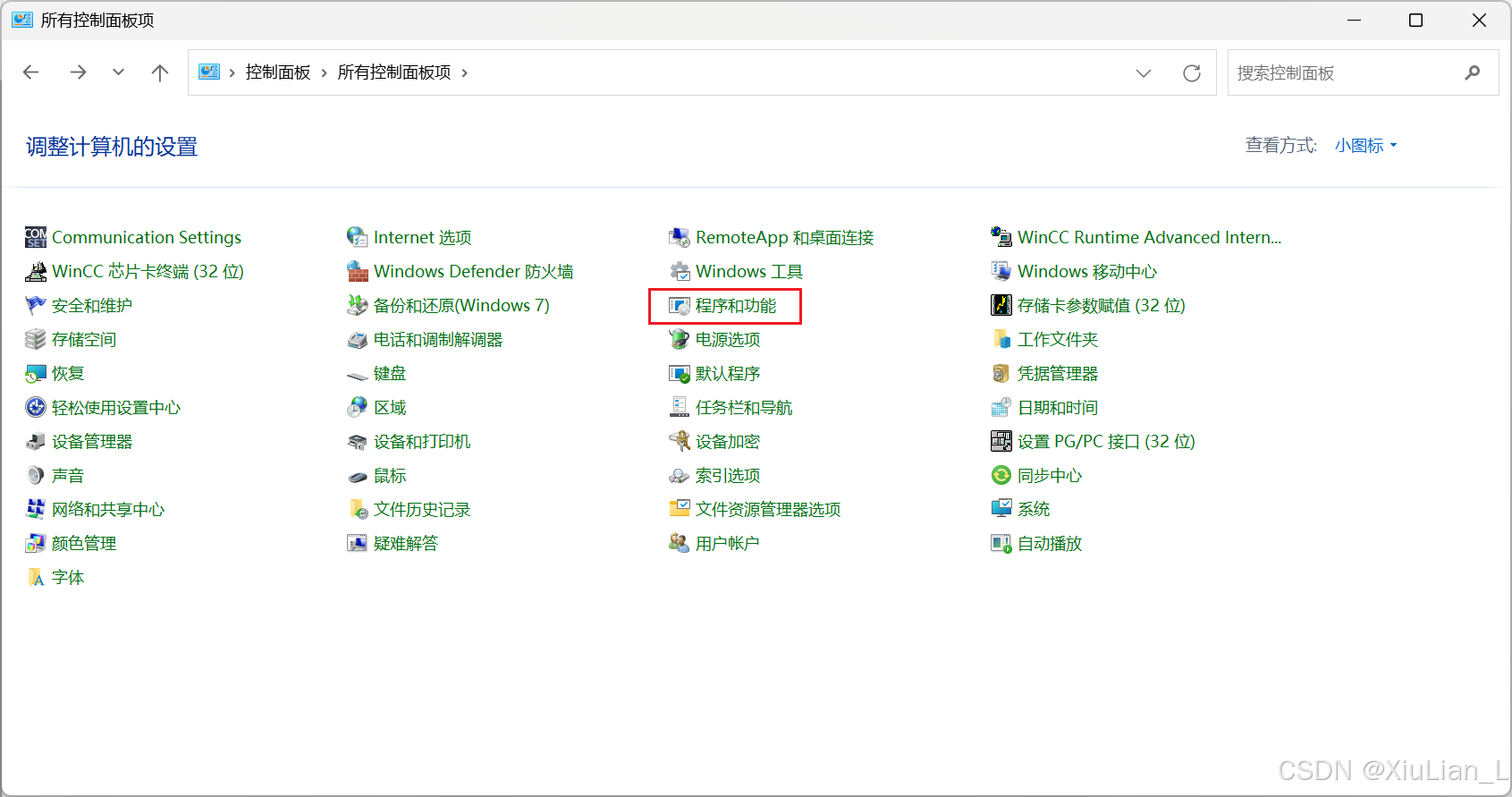Open 文件历史记录 icon
This screenshot has width=1512, height=797.
click(358, 509)
